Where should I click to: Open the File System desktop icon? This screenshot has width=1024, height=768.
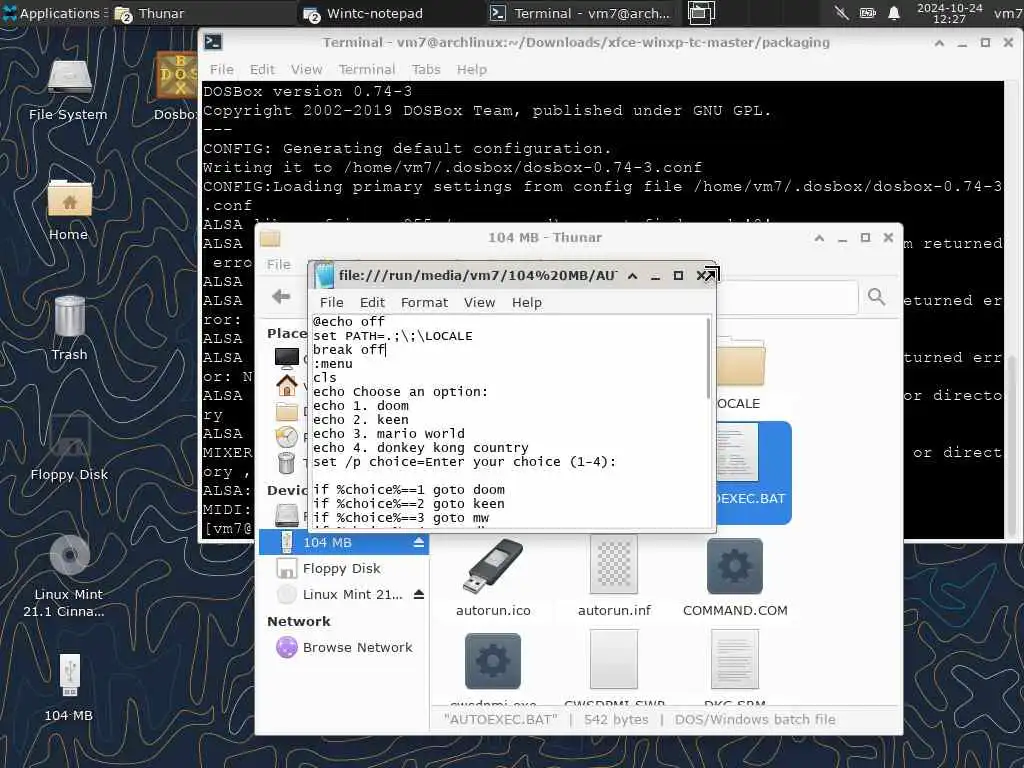[69, 89]
